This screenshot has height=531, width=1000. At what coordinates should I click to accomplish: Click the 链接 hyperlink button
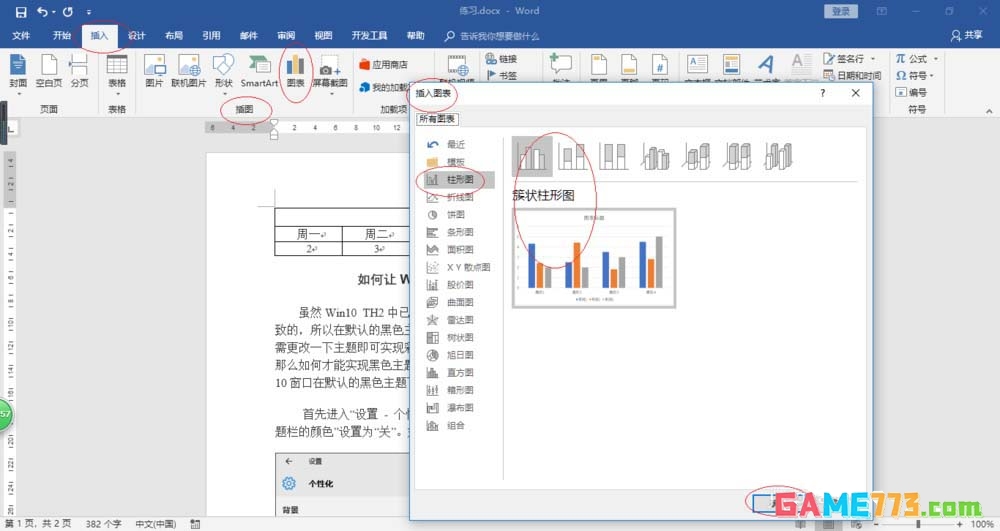point(501,59)
